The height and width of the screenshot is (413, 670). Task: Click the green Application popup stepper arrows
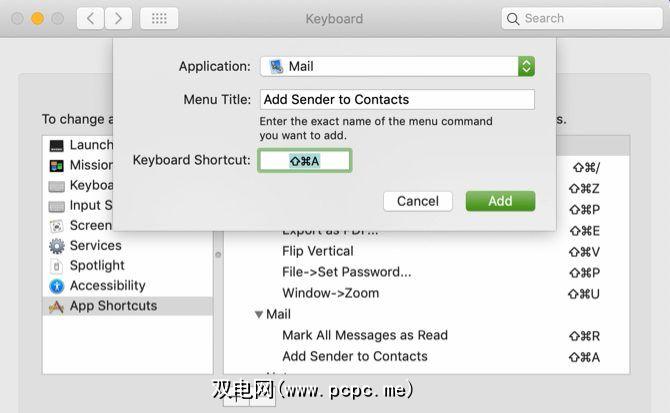[x=526, y=67]
